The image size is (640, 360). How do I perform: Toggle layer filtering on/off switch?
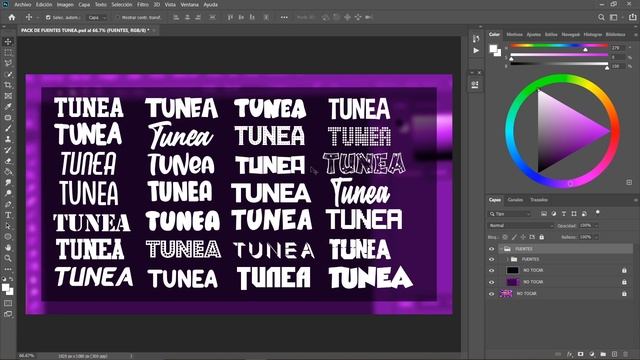(598, 212)
